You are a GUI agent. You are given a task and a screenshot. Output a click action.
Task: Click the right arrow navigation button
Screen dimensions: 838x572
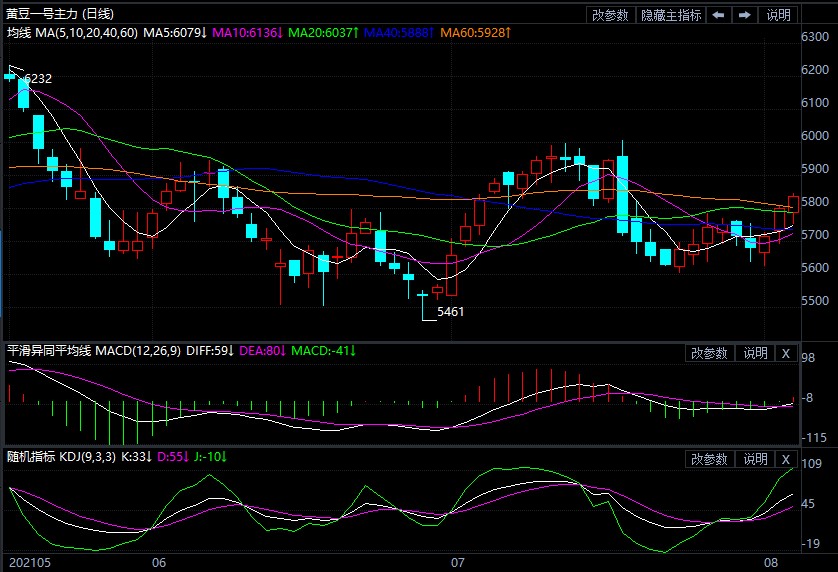point(745,15)
